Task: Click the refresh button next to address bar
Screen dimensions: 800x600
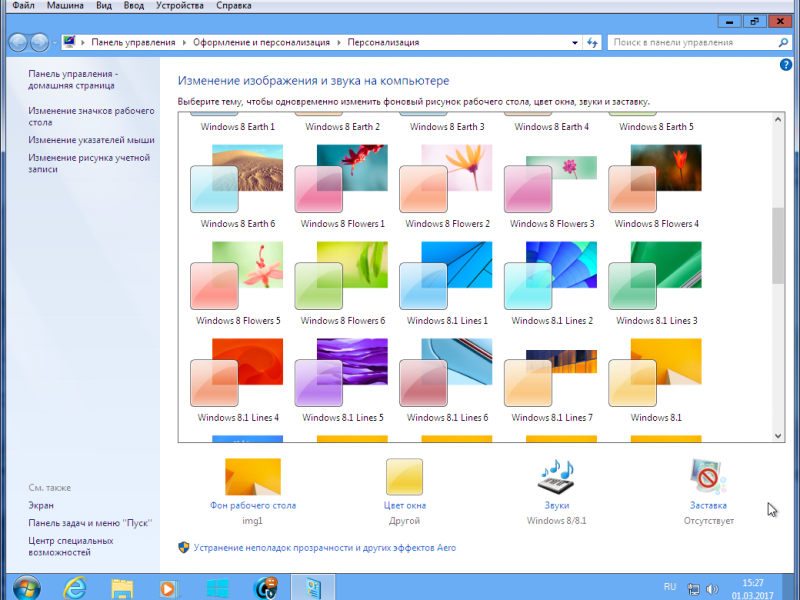Action: (x=592, y=42)
